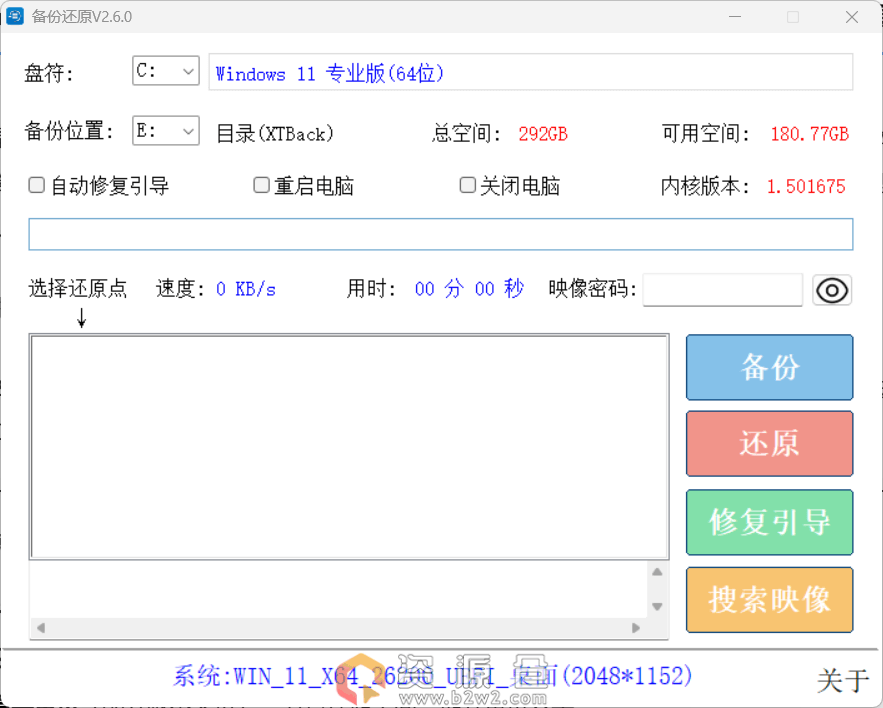Click the scroll down arrow in log panel
This screenshot has height=708, width=883.
tap(657, 607)
